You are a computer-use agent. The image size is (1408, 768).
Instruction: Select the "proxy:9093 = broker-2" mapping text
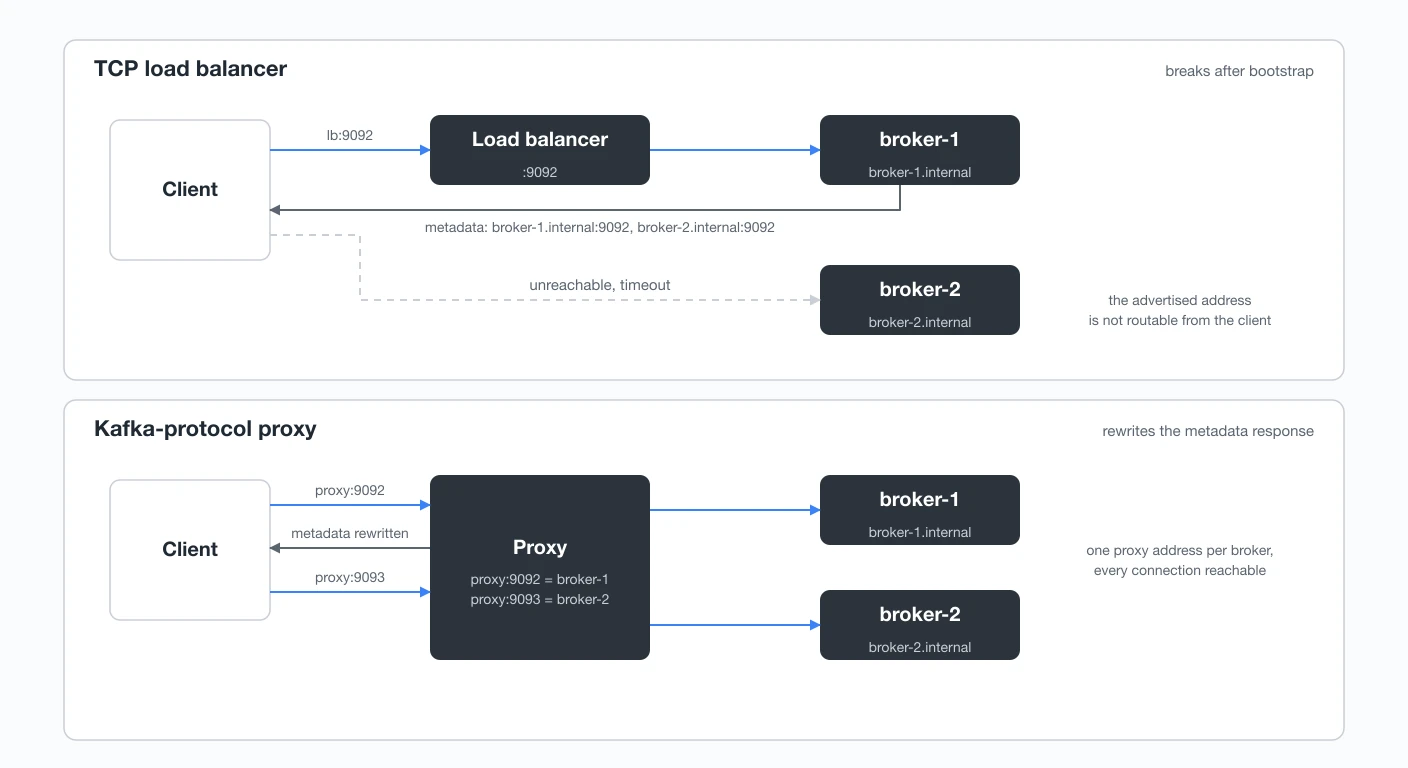[x=540, y=600]
